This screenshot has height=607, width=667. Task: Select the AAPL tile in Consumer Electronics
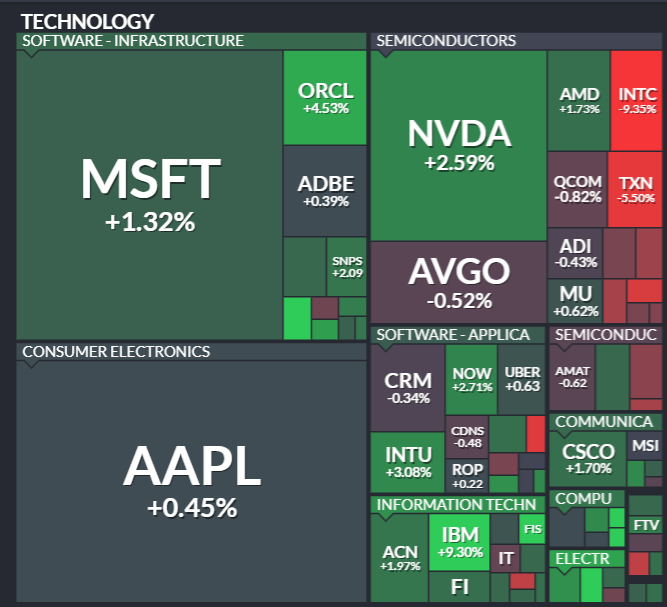pos(191,478)
